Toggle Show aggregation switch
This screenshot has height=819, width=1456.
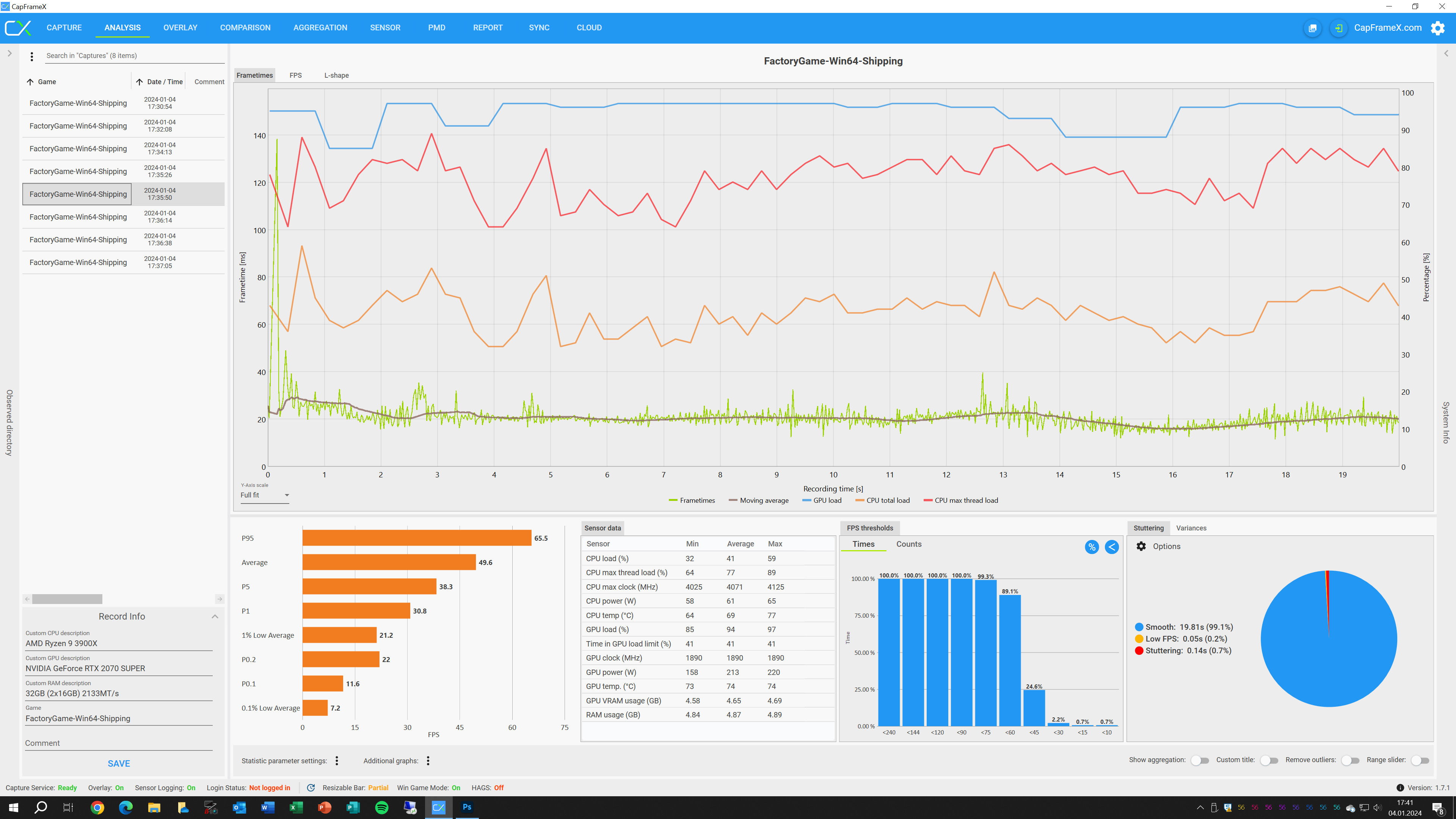click(1200, 761)
